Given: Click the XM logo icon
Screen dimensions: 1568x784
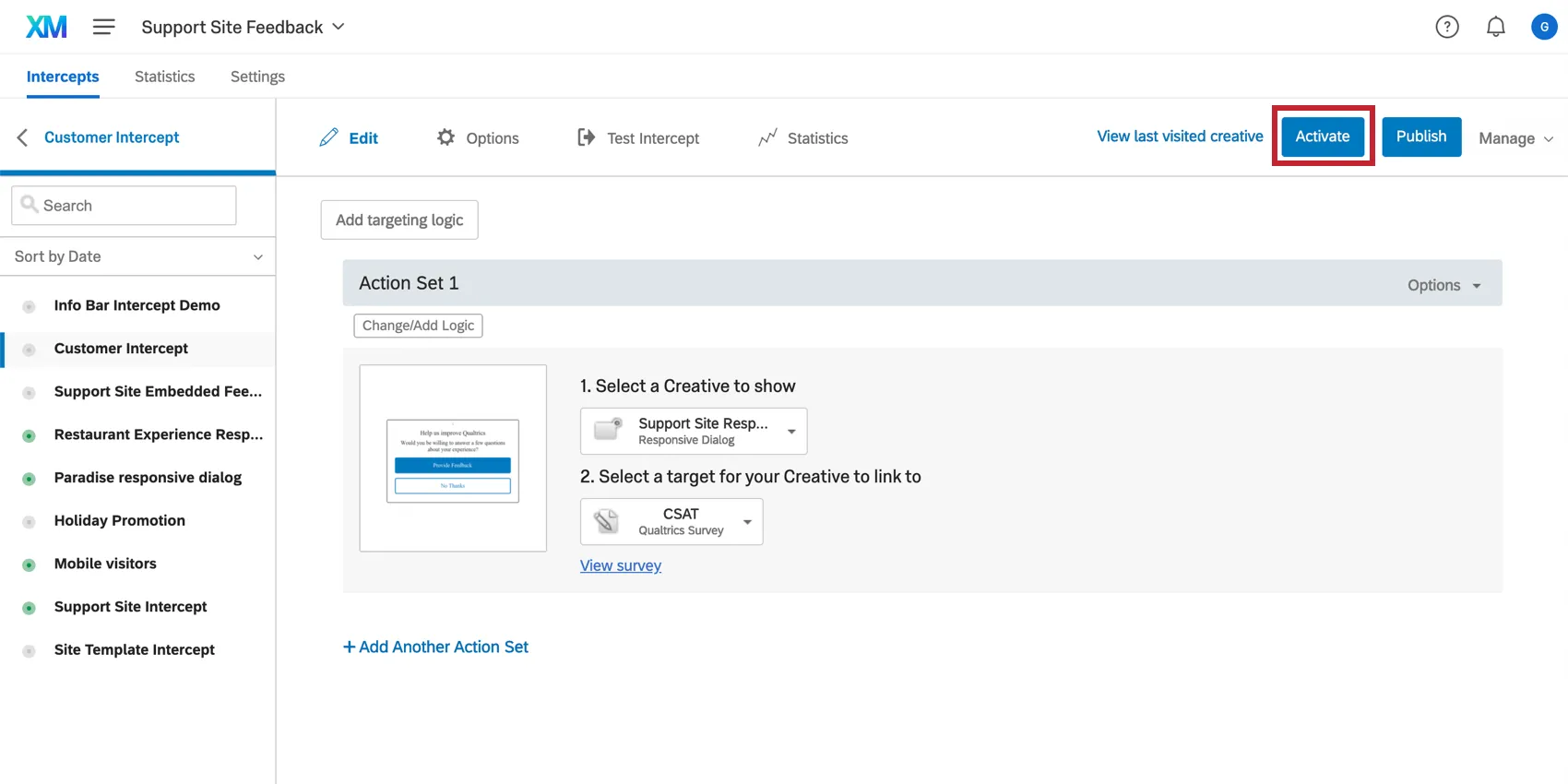Looking at the screenshot, I should tap(46, 27).
